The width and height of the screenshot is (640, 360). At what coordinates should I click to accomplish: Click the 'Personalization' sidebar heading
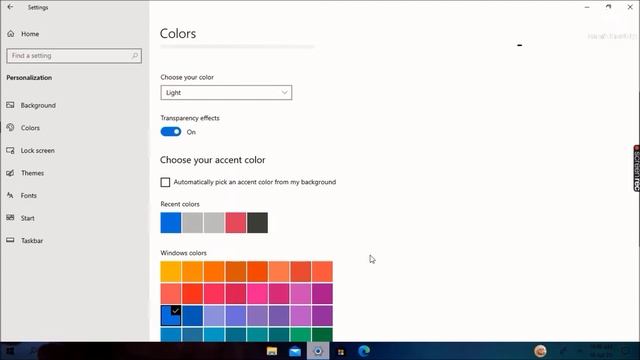(x=29, y=78)
